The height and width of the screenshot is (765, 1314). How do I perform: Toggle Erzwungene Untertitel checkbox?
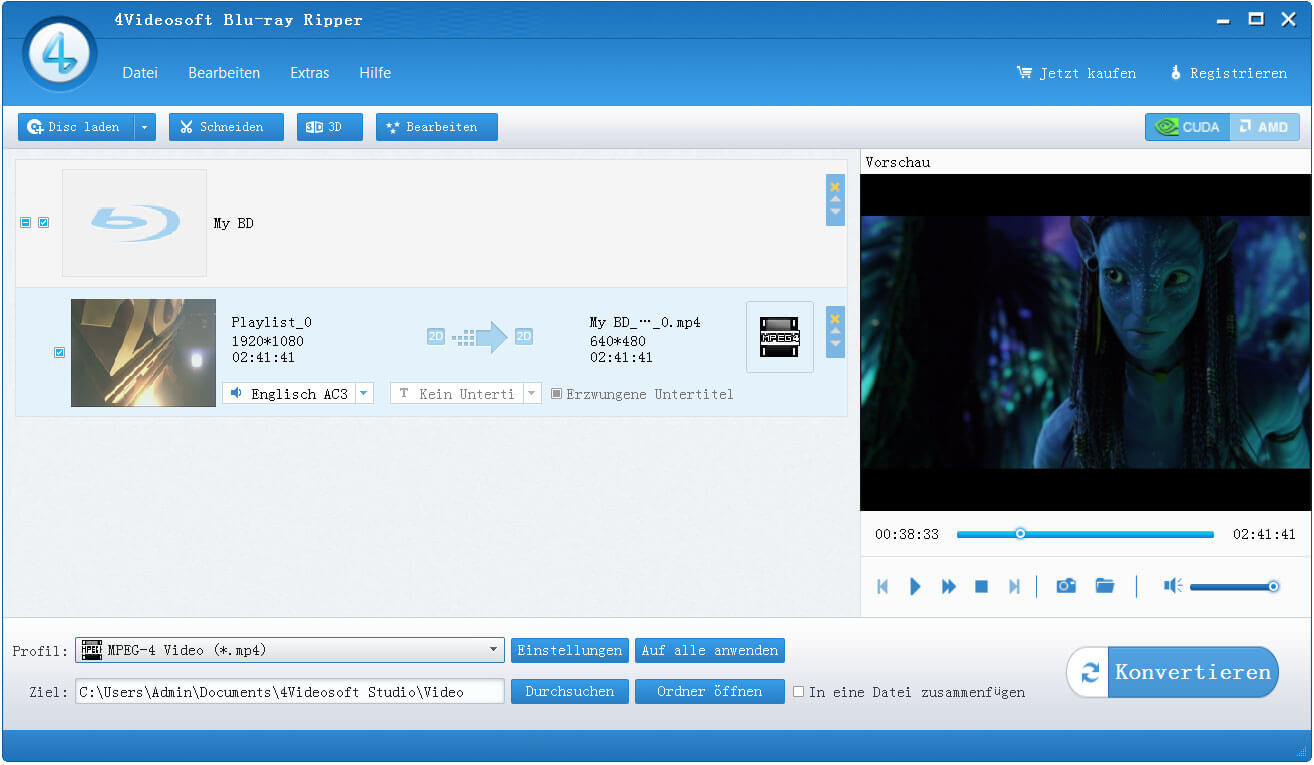[557, 394]
